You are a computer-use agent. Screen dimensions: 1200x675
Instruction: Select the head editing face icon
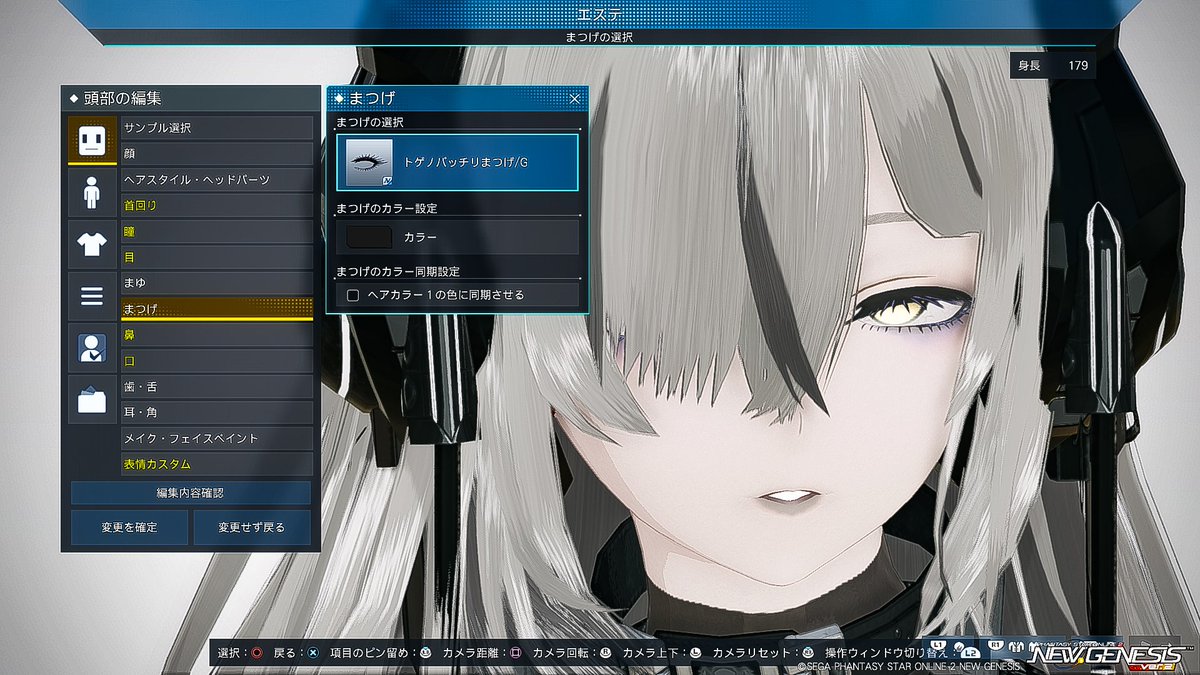92,141
